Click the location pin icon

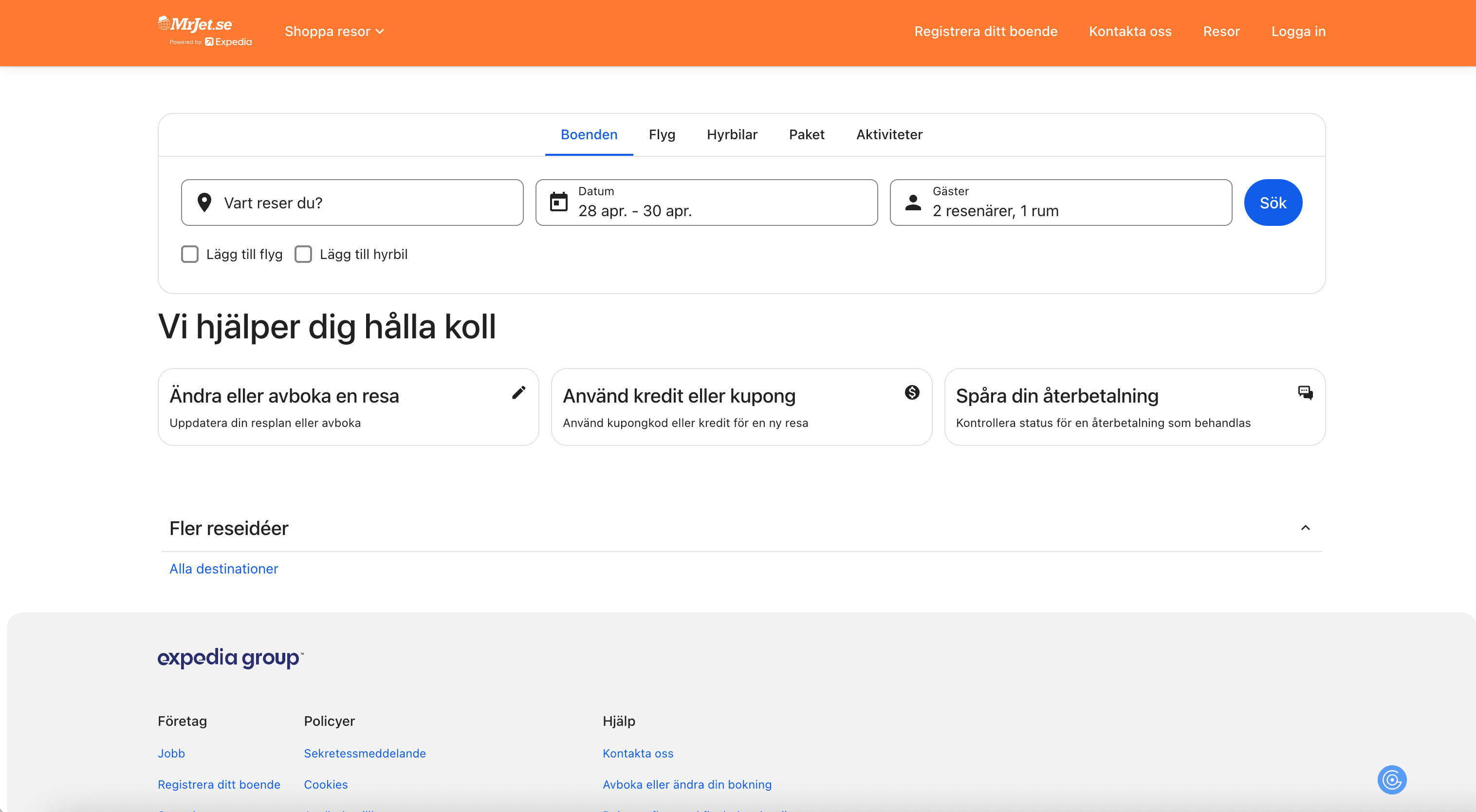pyautogui.click(x=204, y=203)
